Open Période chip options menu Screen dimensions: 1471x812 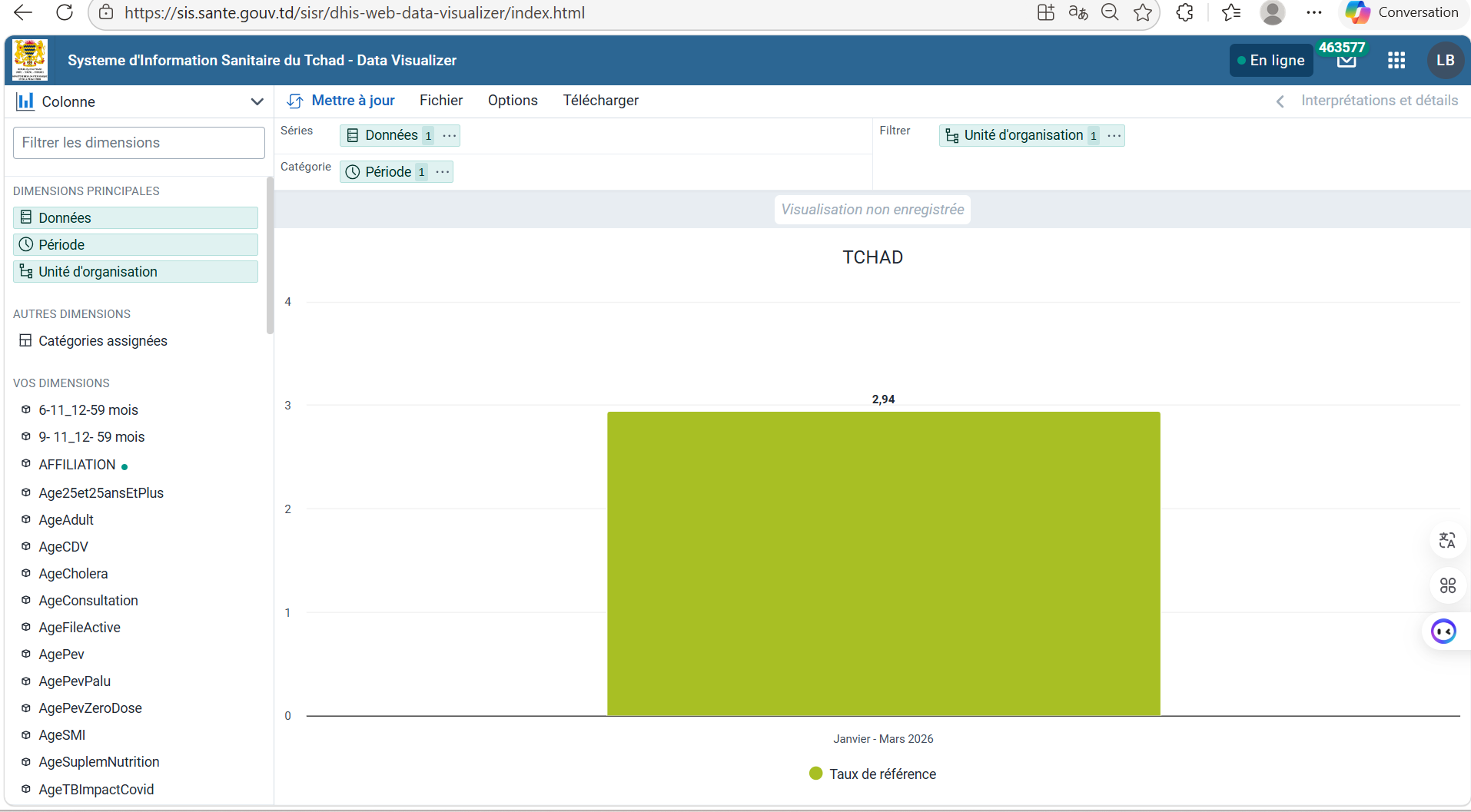[x=443, y=172]
